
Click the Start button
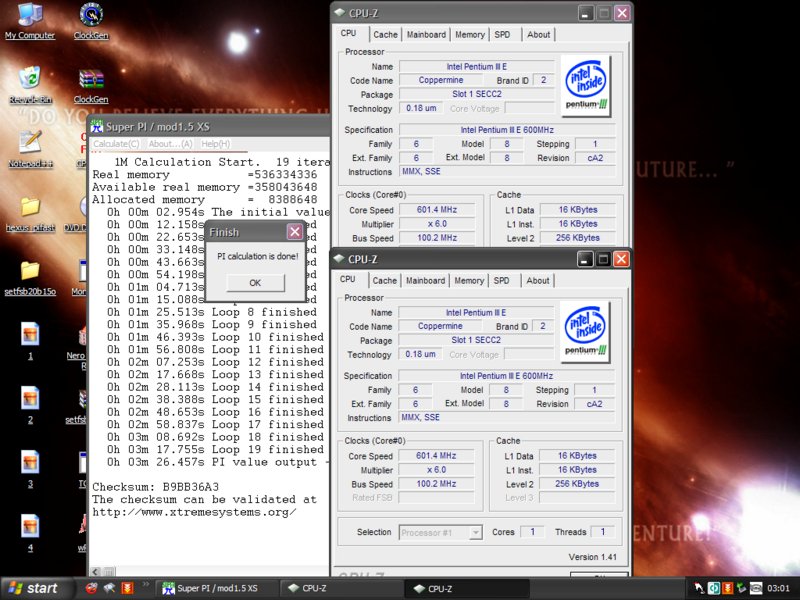coord(35,588)
